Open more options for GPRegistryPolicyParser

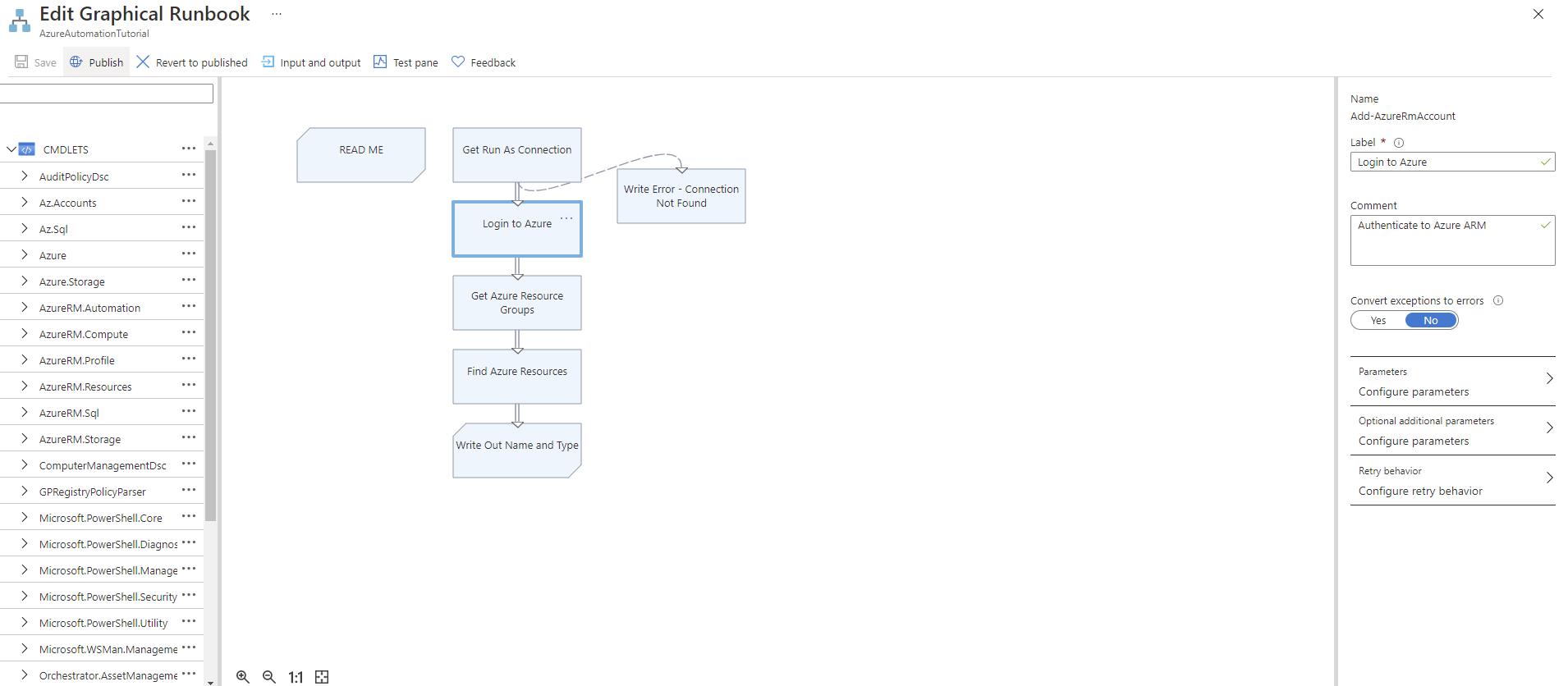(189, 490)
